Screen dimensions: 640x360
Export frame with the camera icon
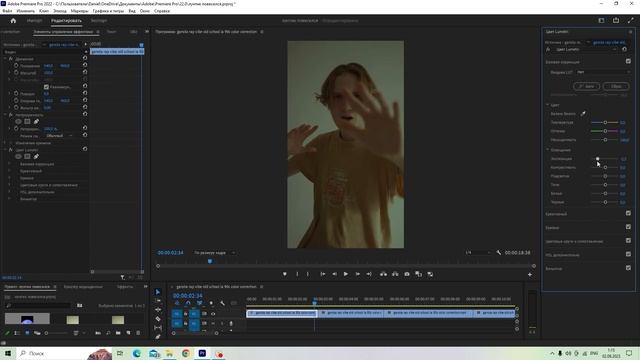pyautogui.click(x=407, y=274)
